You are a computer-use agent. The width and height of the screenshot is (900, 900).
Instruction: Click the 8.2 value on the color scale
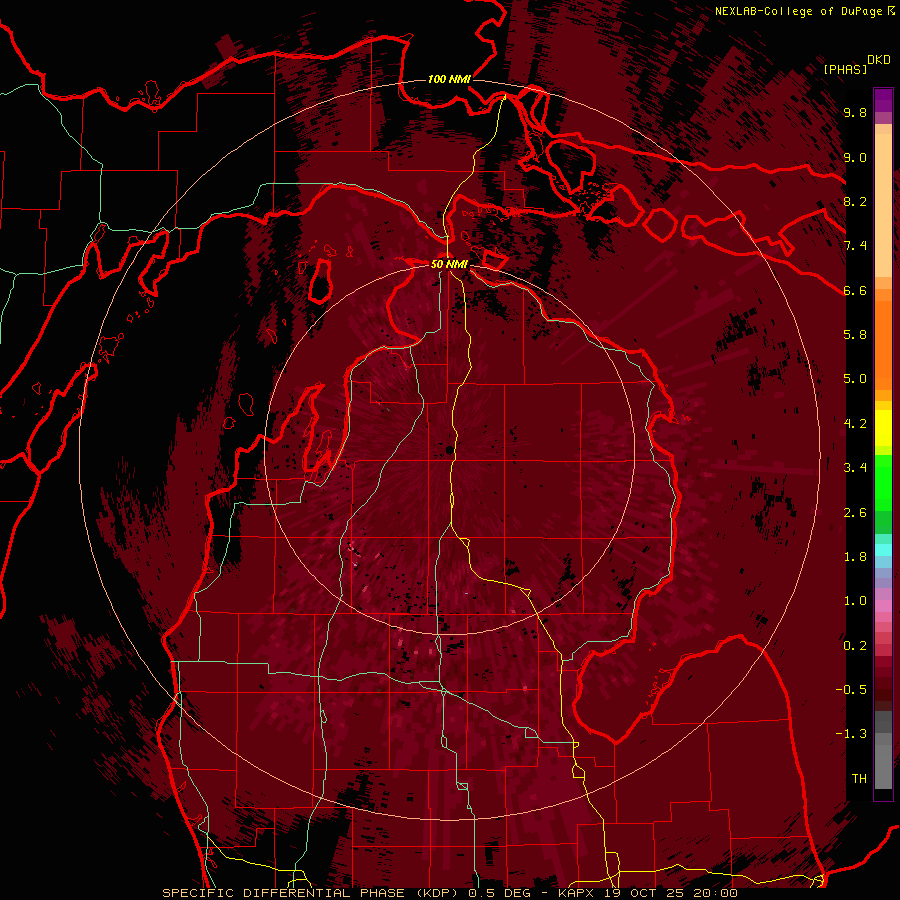click(x=855, y=201)
